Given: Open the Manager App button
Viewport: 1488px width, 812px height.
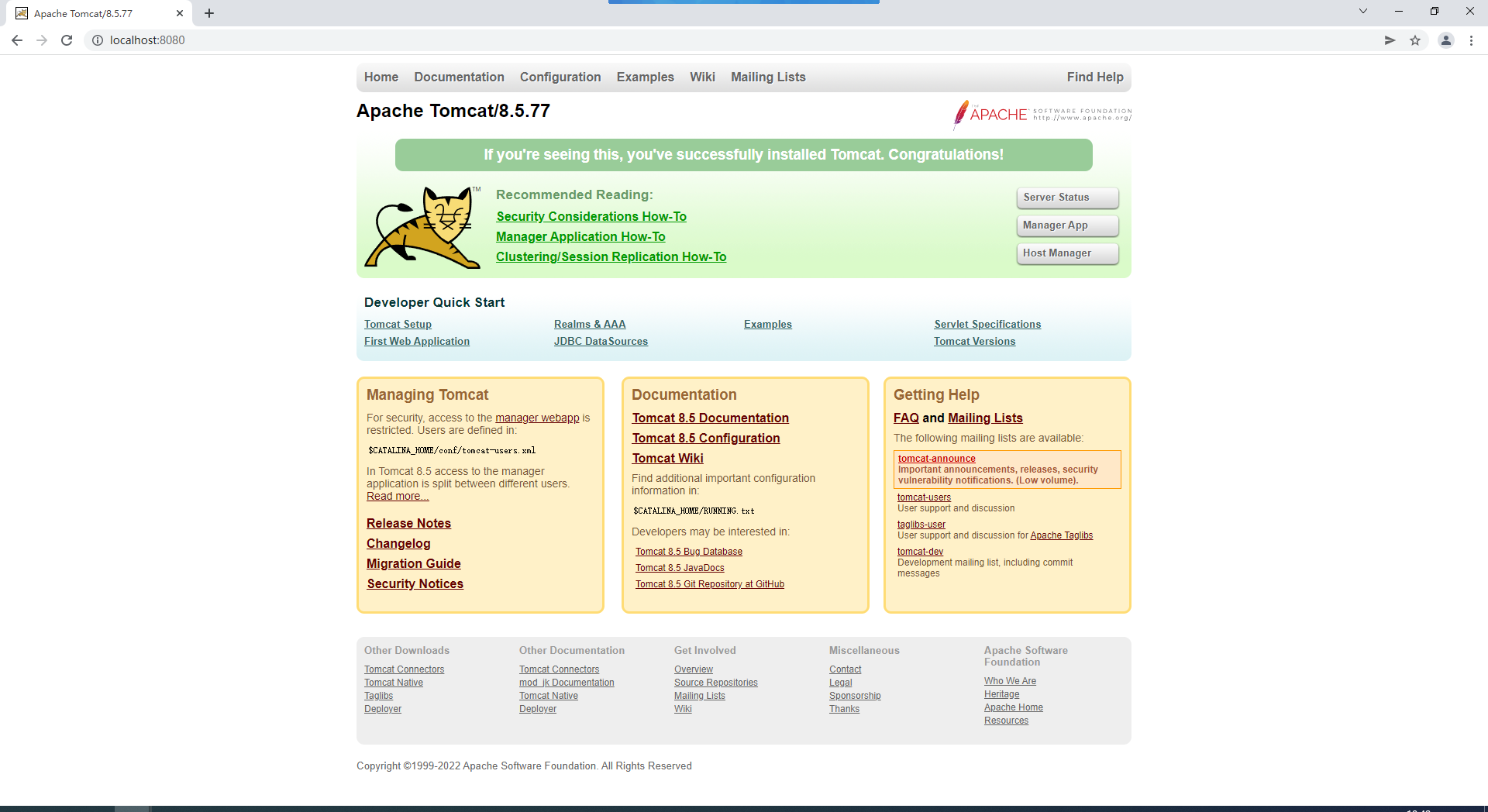Looking at the screenshot, I should point(1067,225).
